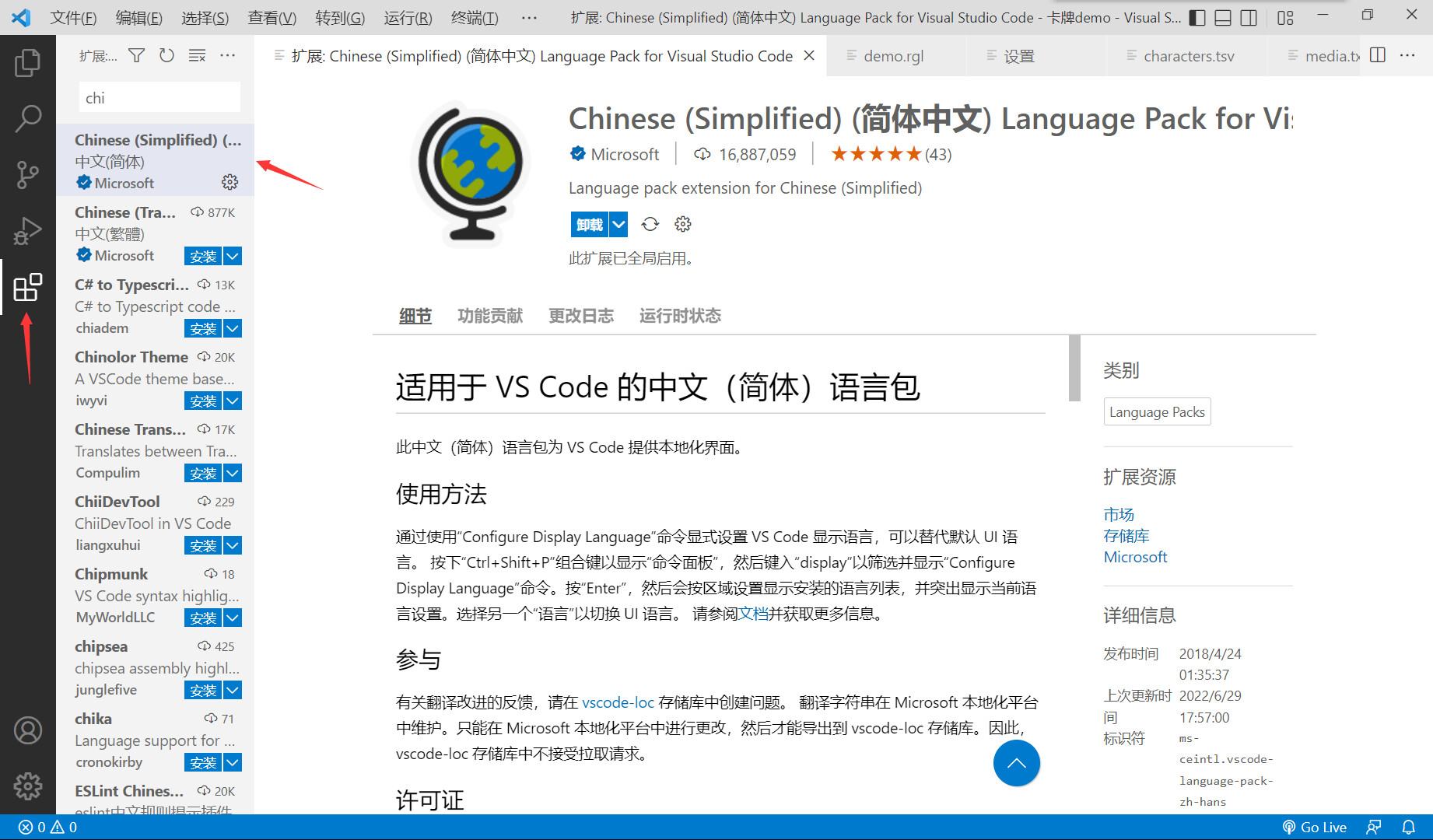
Task: Open the 终端(T) menu
Action: click(x=475, y=17)
